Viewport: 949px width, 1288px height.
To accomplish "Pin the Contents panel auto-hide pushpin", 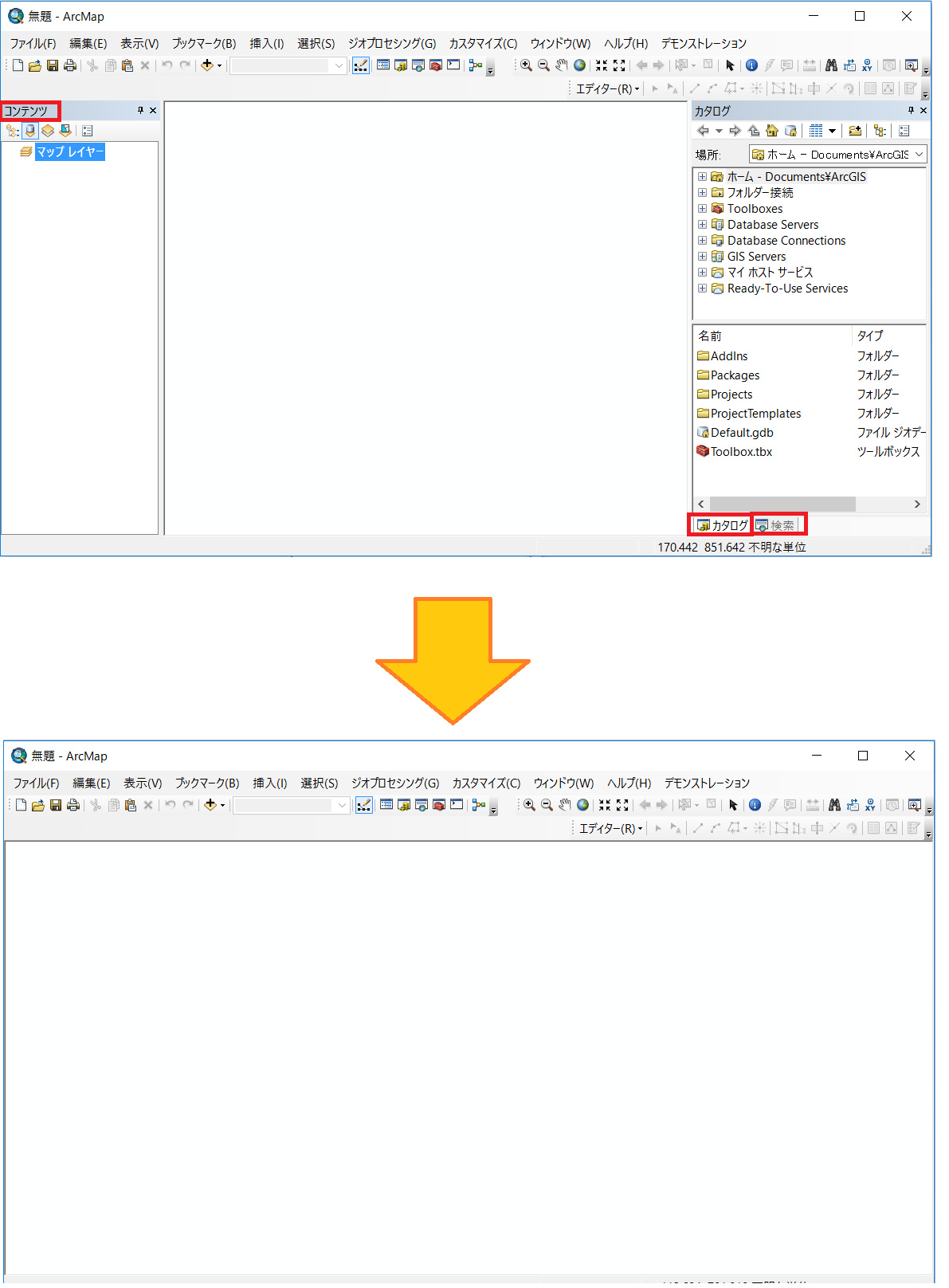I will pyautogui.click(x=140, y=111).
